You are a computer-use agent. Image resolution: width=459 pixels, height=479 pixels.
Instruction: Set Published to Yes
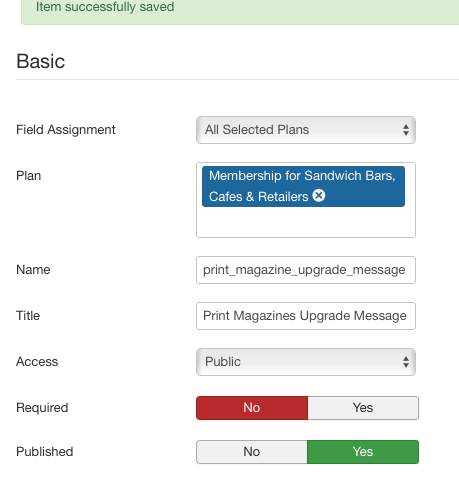[363, 452]
